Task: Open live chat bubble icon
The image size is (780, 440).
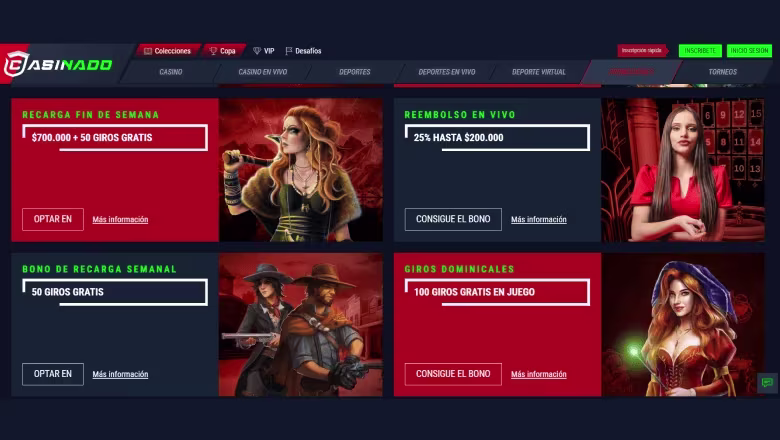Action: click(767, 382)
